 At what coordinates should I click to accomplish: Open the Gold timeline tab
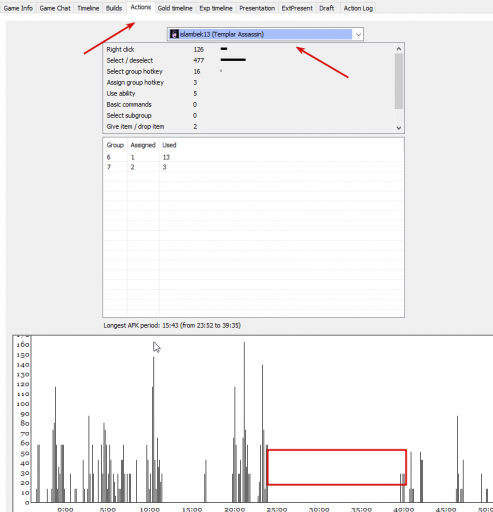click(x=175, y=8)
